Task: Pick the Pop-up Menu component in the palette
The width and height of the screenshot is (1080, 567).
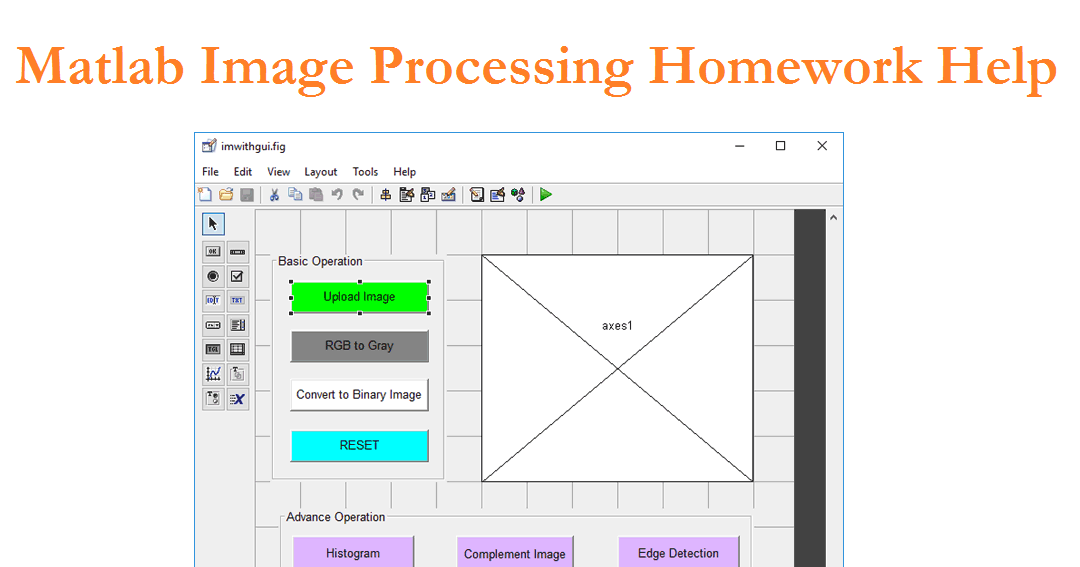Action: pos(213,325)
